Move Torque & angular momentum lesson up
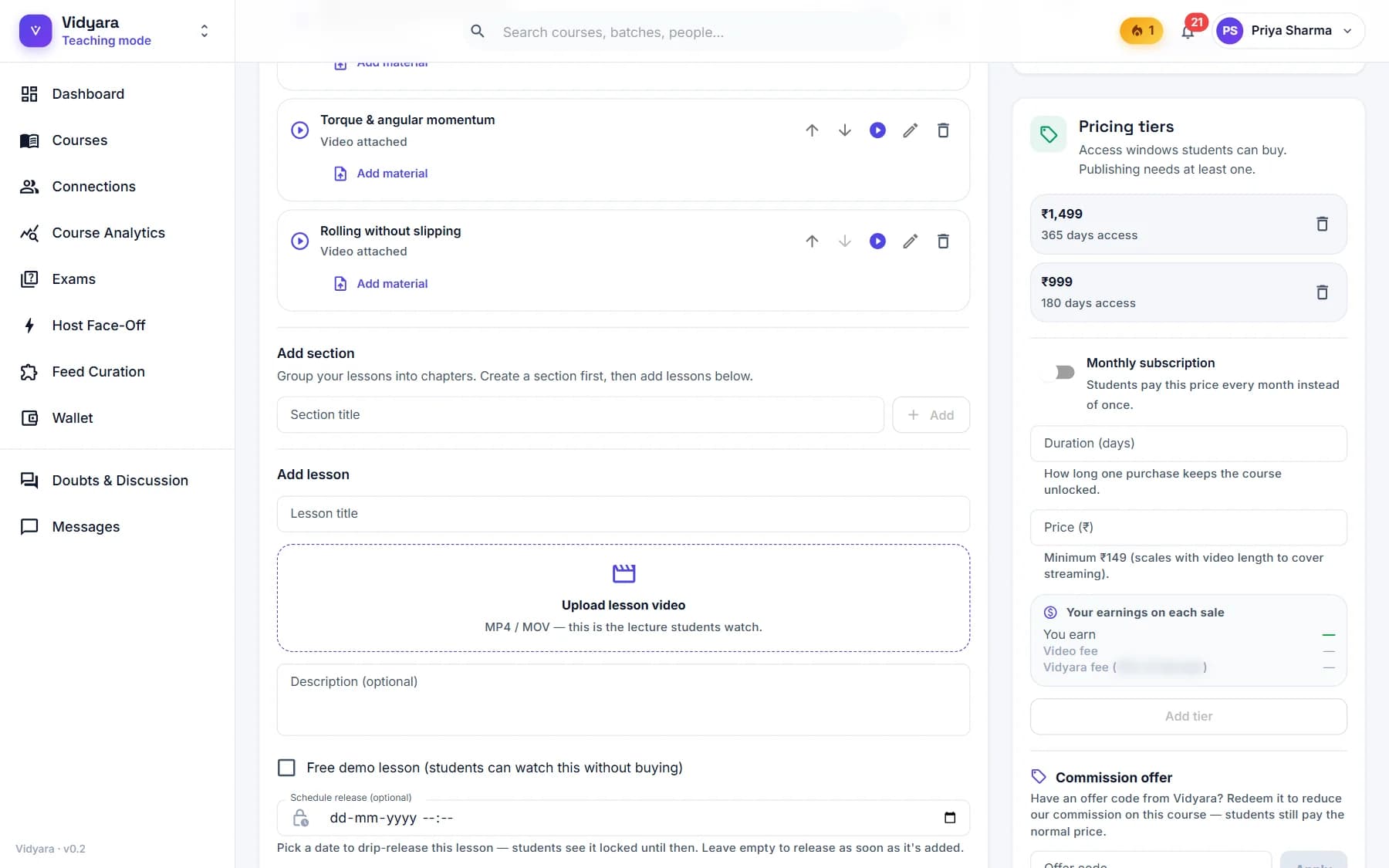Viewport: 1389px width, 868px height. (x=812, y=130)
